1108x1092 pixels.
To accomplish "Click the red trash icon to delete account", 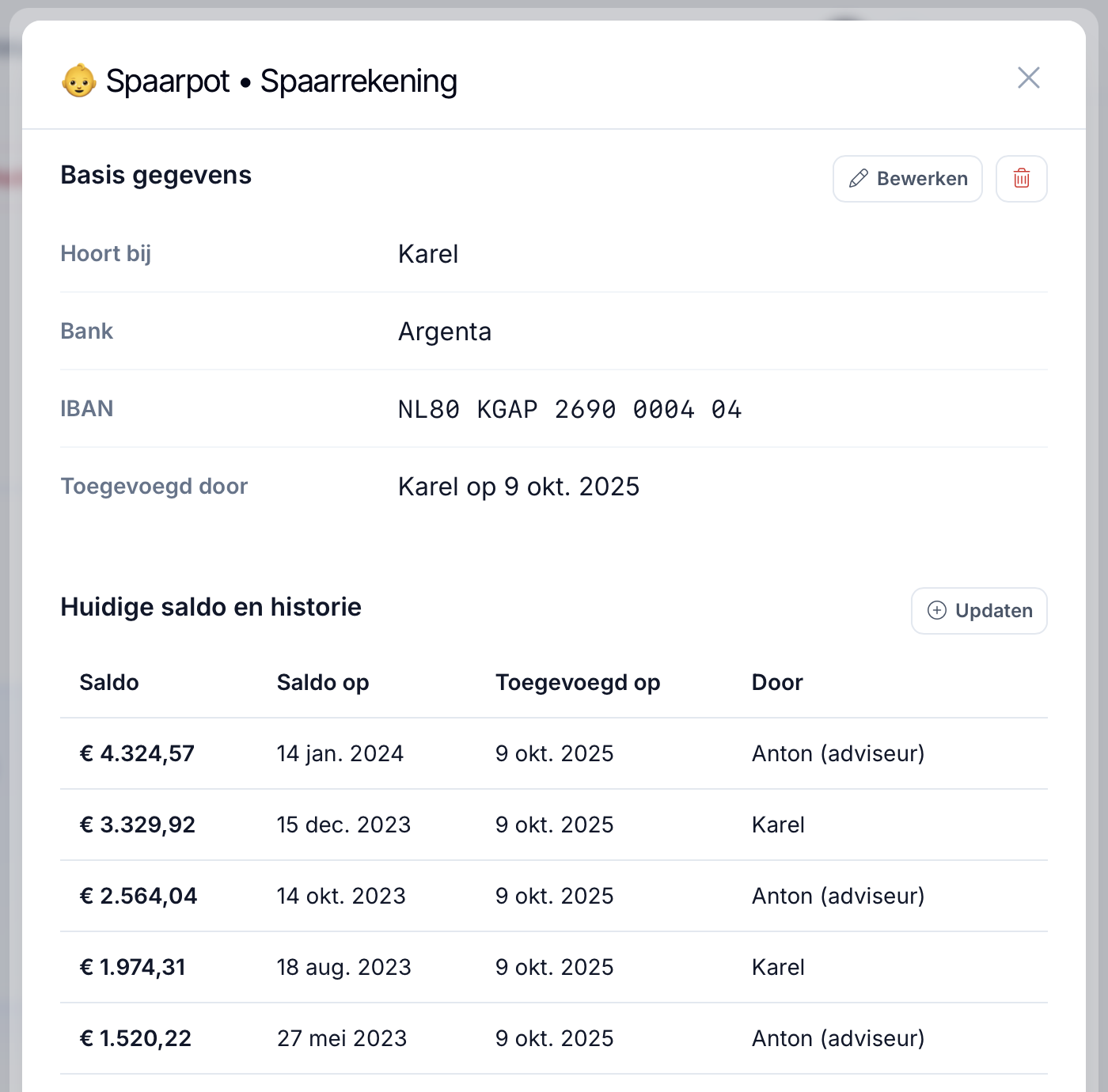I will click(1021, 179).
